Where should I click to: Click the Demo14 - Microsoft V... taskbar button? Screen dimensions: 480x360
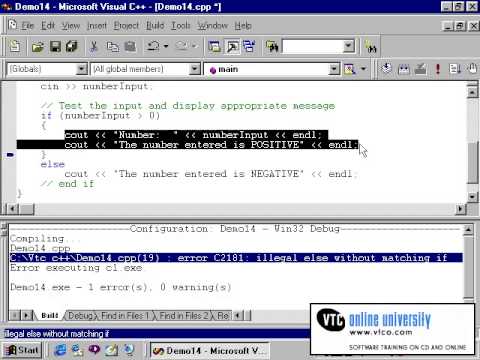[x=209, y=351]
